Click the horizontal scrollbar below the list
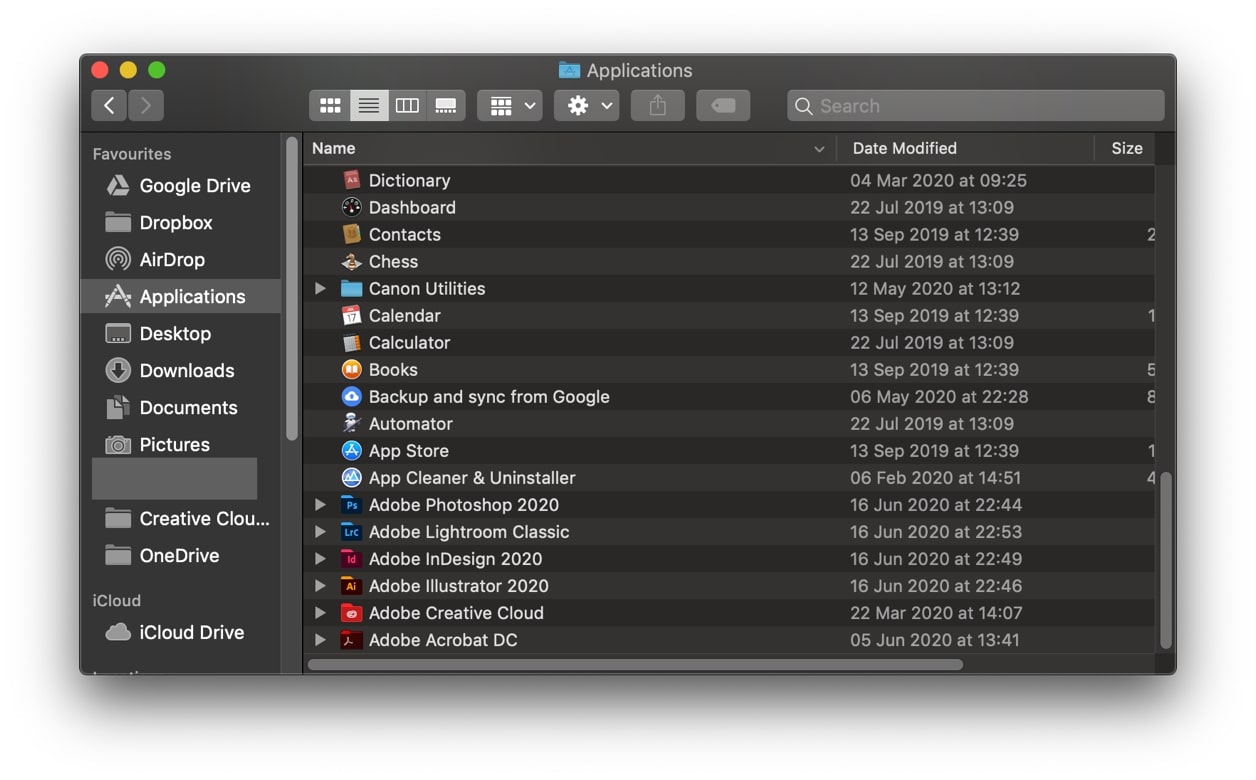 (635, 664)
